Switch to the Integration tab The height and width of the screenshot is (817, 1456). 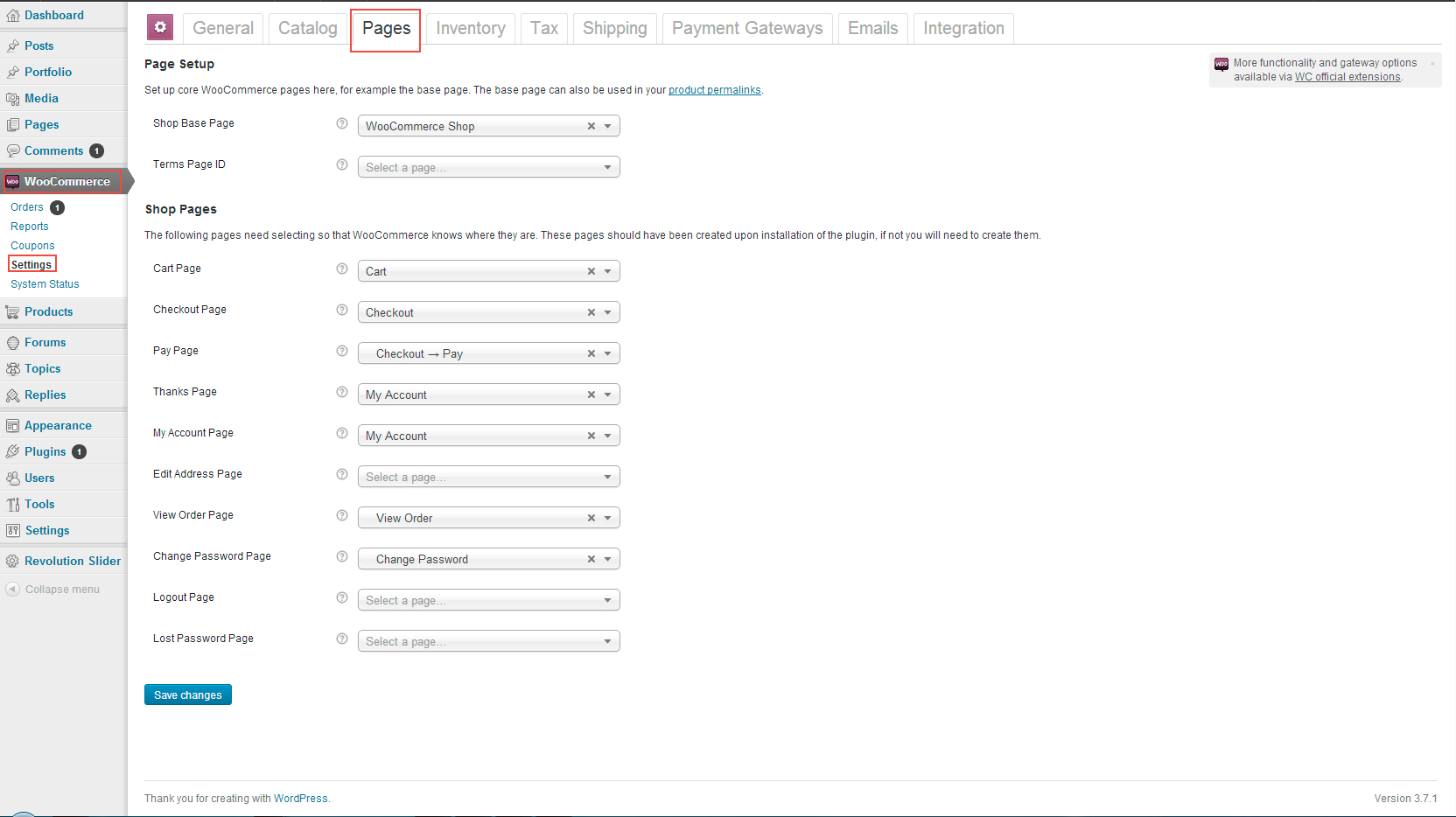pos(963,28)
